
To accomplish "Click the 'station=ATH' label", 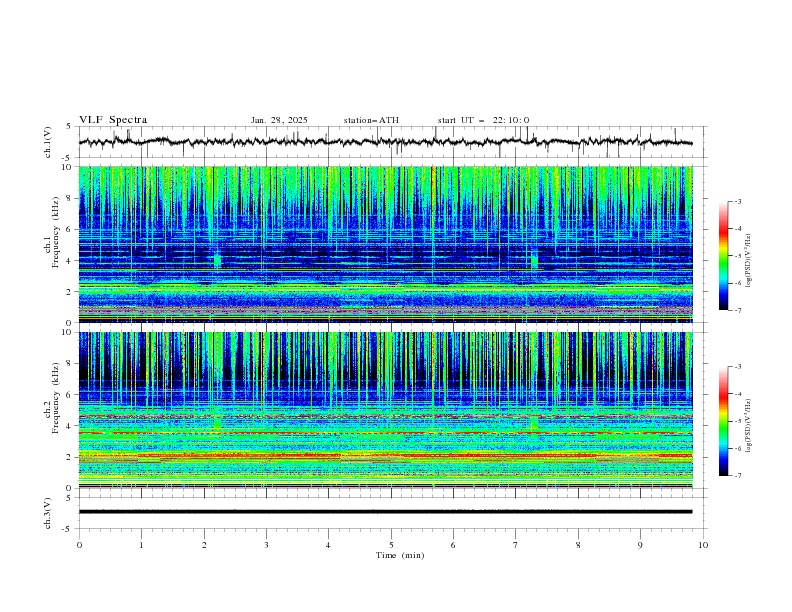I will tap(371, 120).
